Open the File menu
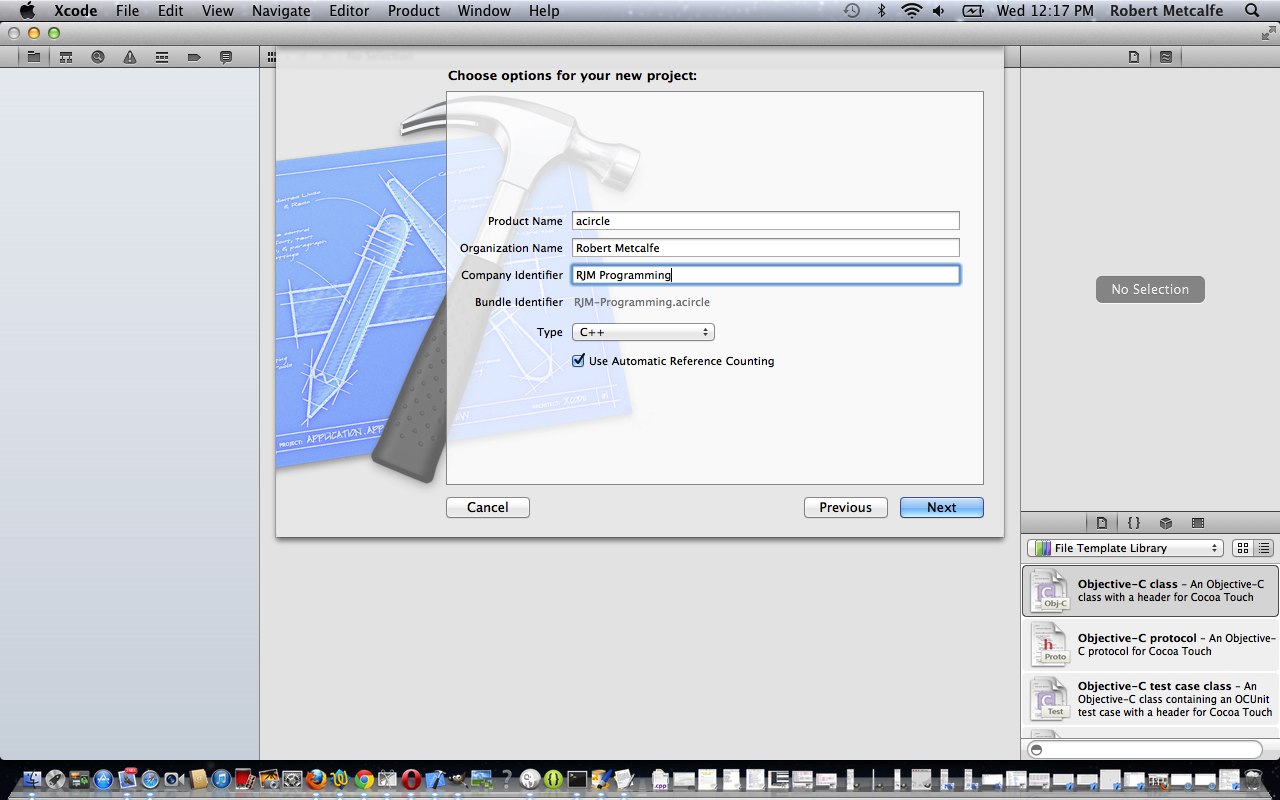1280x800 pixels. click(127, 11)
